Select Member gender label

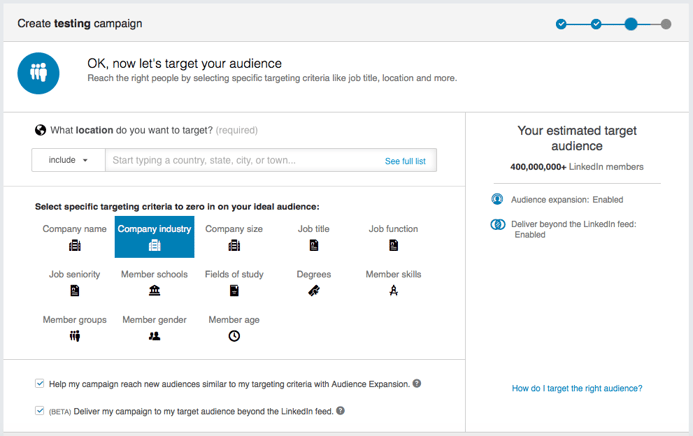pos(154,320)
